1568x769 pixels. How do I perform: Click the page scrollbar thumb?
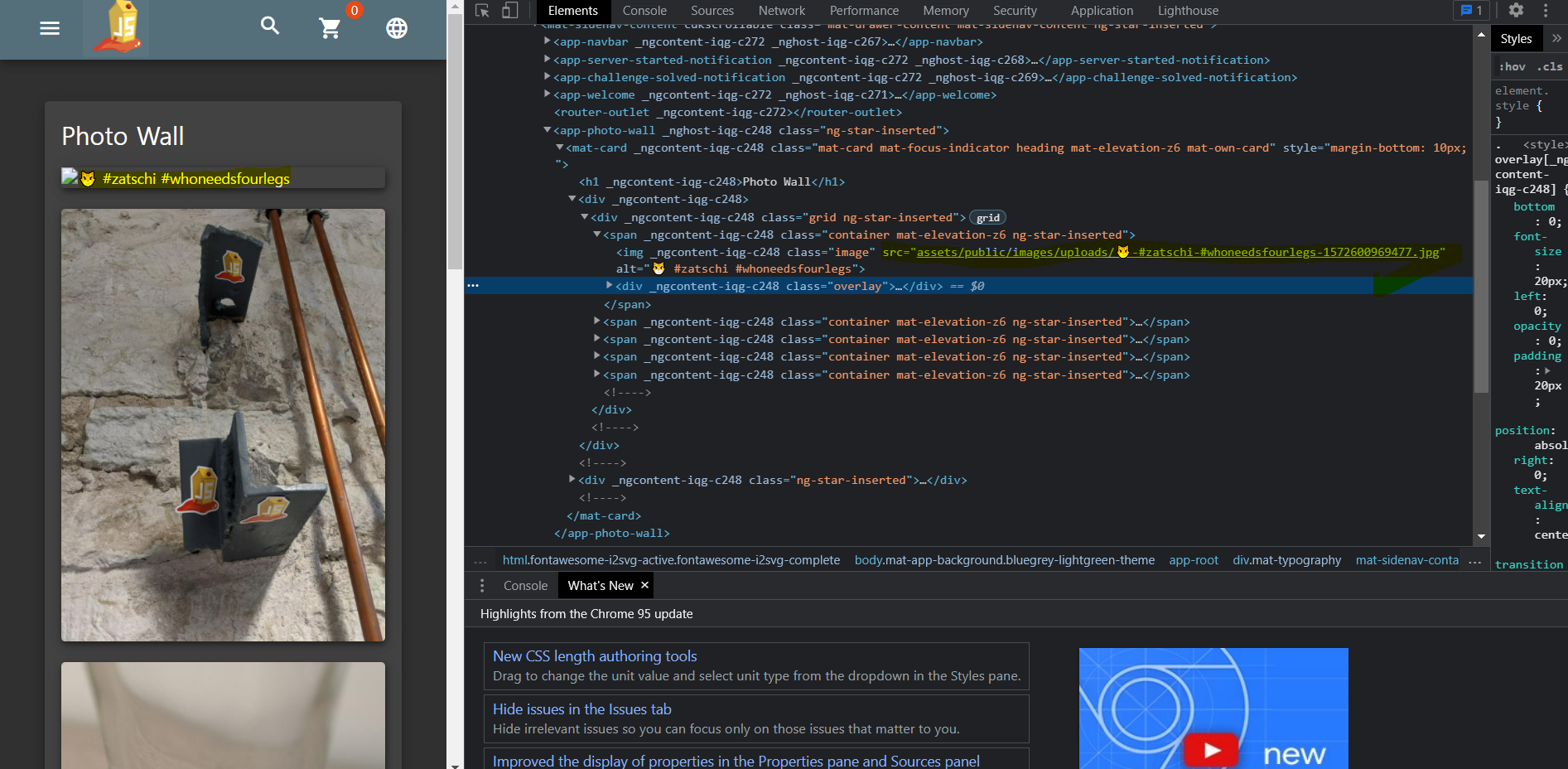click(455, 141)
